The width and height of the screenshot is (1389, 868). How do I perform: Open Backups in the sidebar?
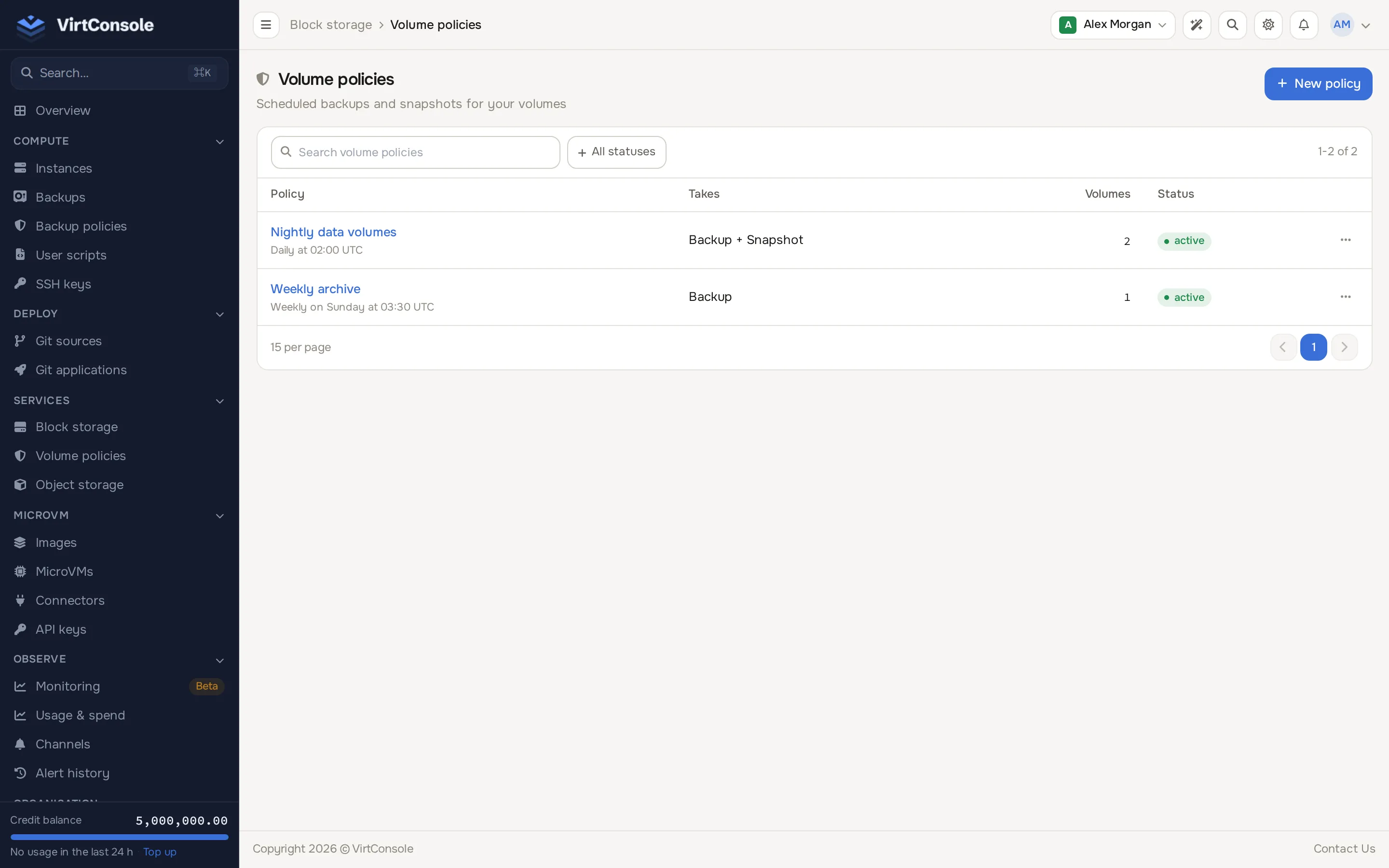120,197
